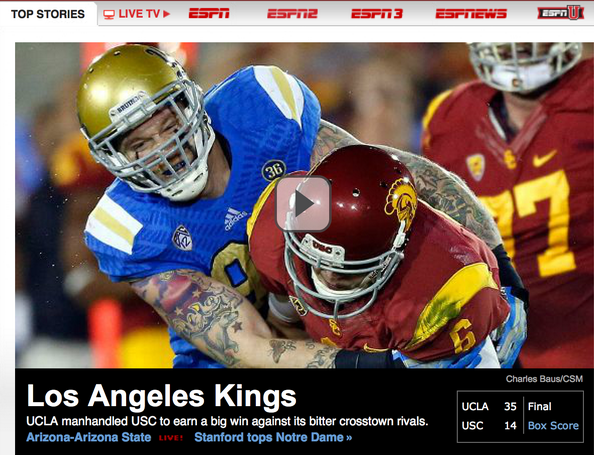Switch to the Top Stories tab
The width and height of the screenshot is (594, 455).
point(48,14)
